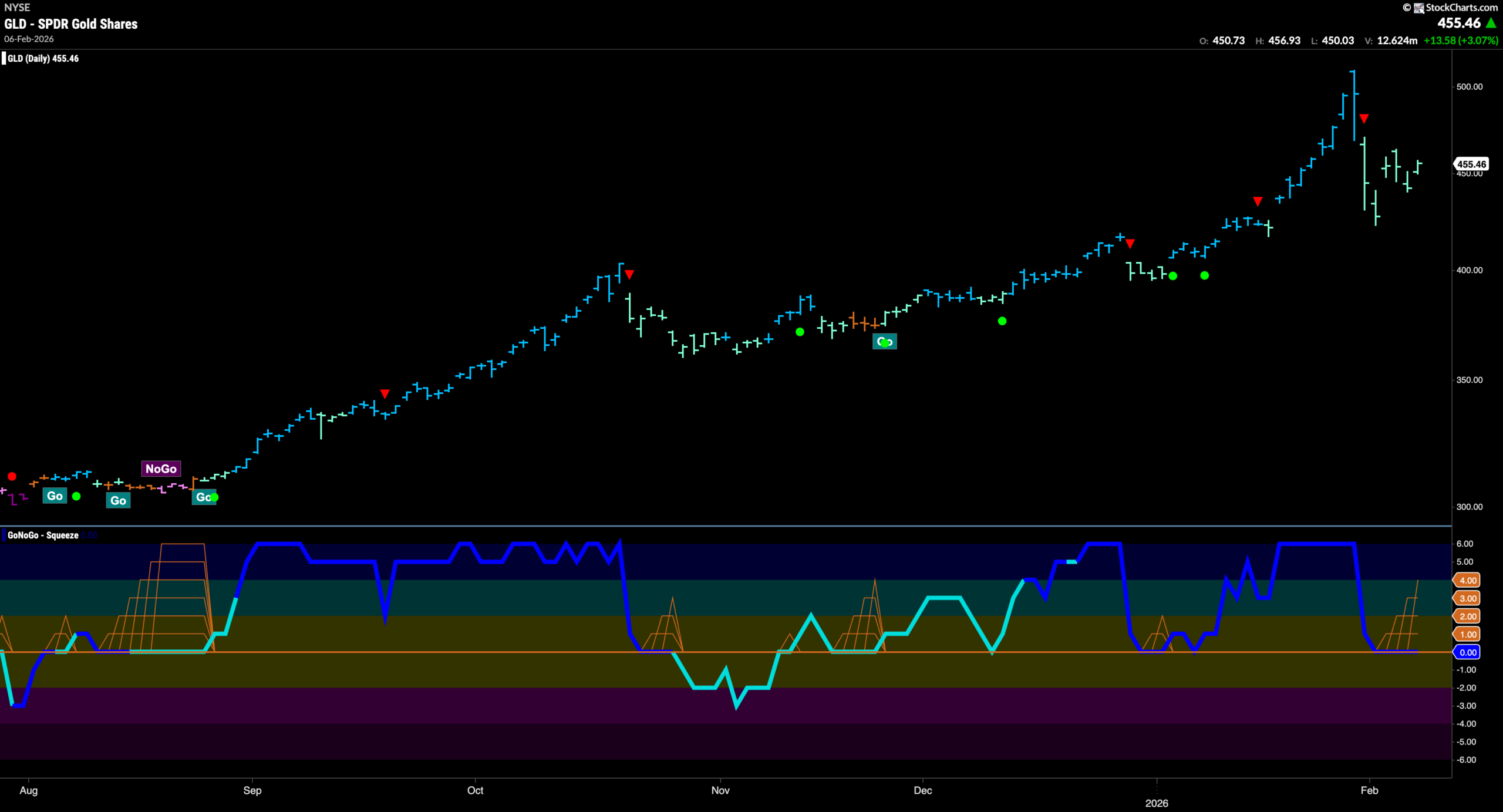The width and height of the screenshot is (1503, 812).
Task: Click the high value 456.93
Action: tap(1284, 41)
